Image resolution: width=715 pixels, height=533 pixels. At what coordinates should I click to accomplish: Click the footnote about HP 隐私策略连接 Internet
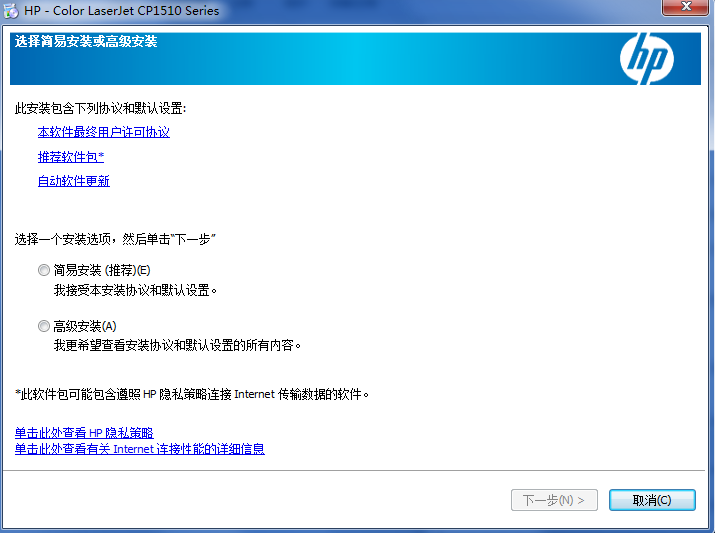point(192,394)
